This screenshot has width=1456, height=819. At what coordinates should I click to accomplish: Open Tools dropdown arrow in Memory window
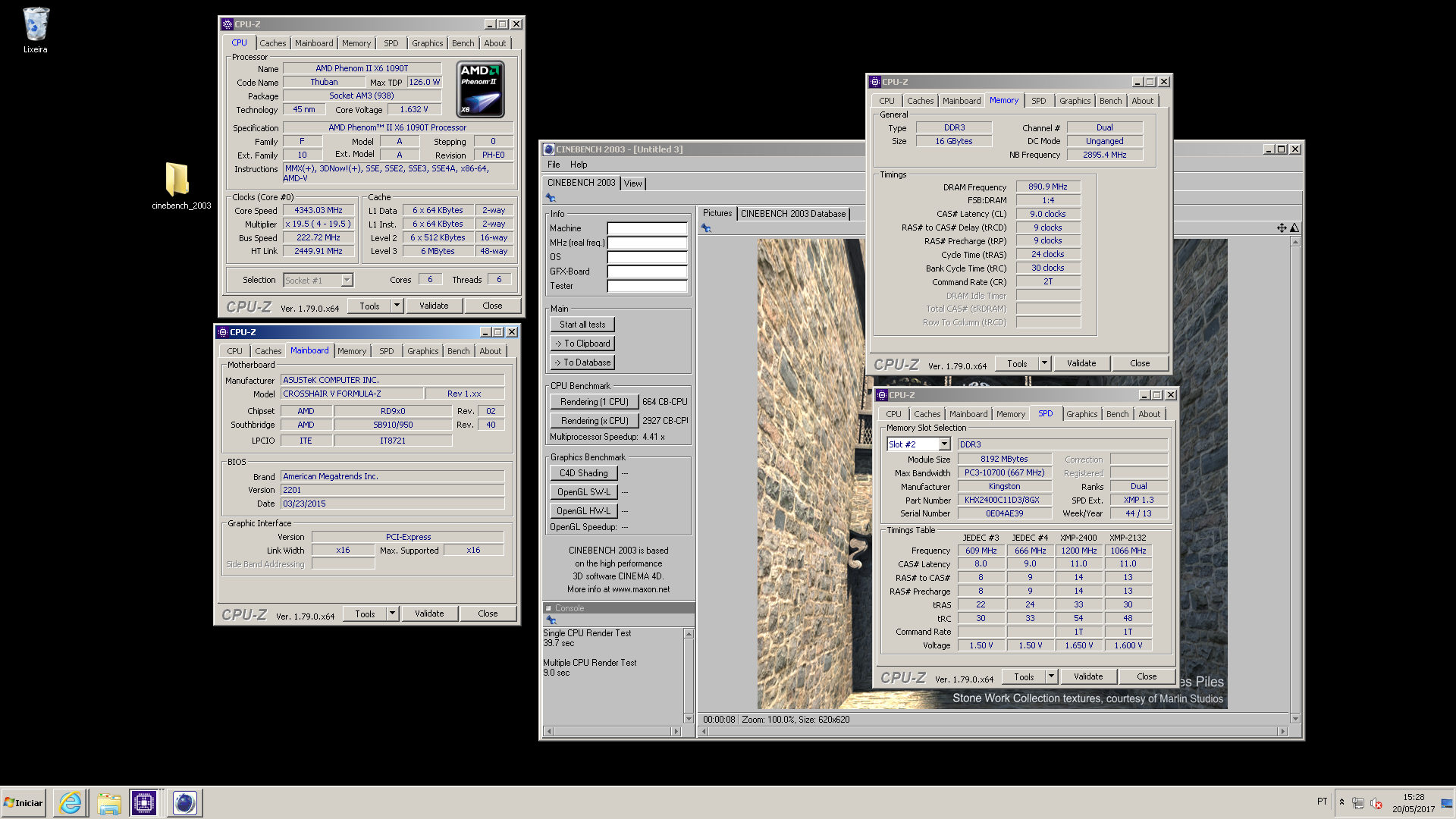1044,363
